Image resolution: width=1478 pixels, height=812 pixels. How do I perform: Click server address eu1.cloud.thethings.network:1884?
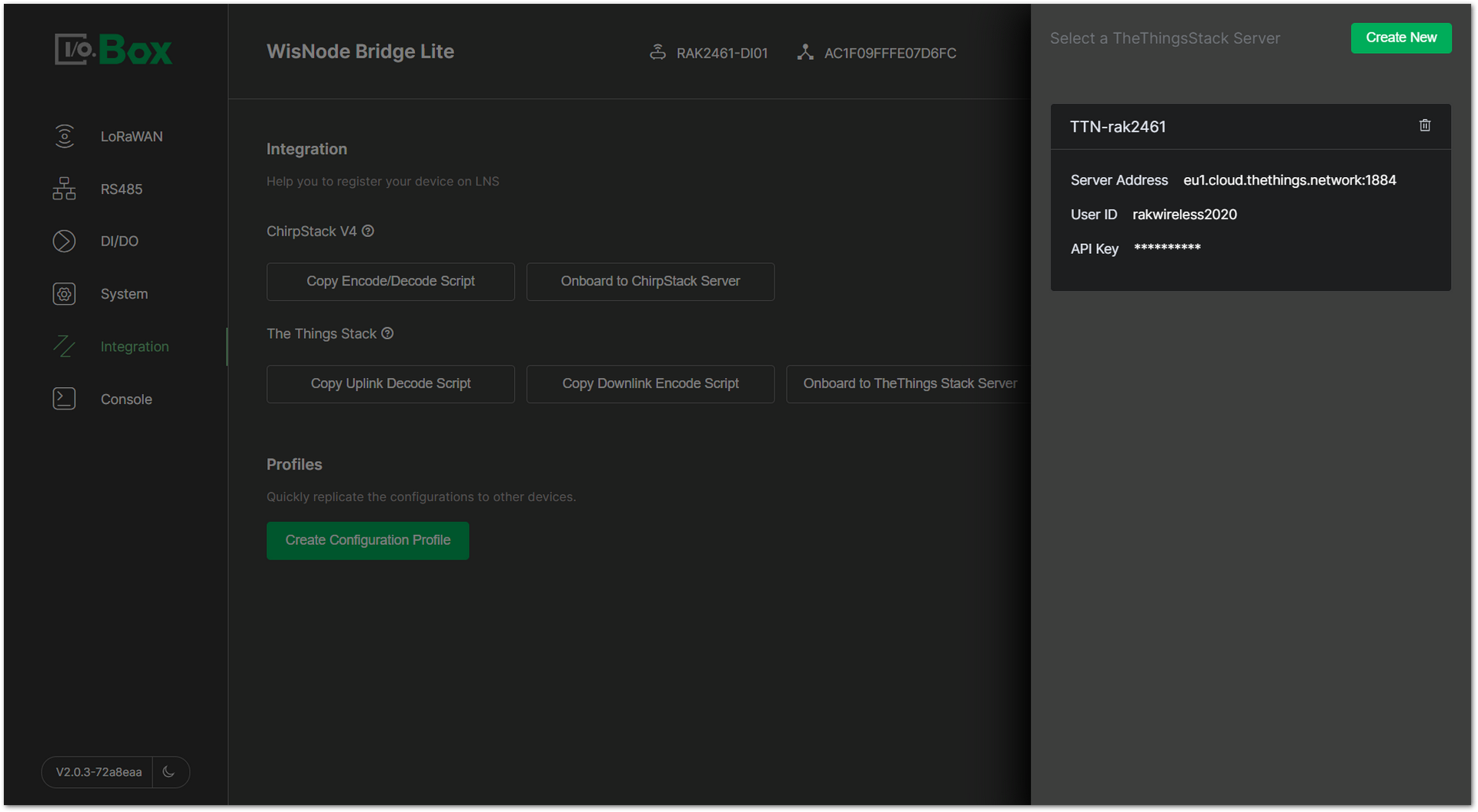point(1289,180)
